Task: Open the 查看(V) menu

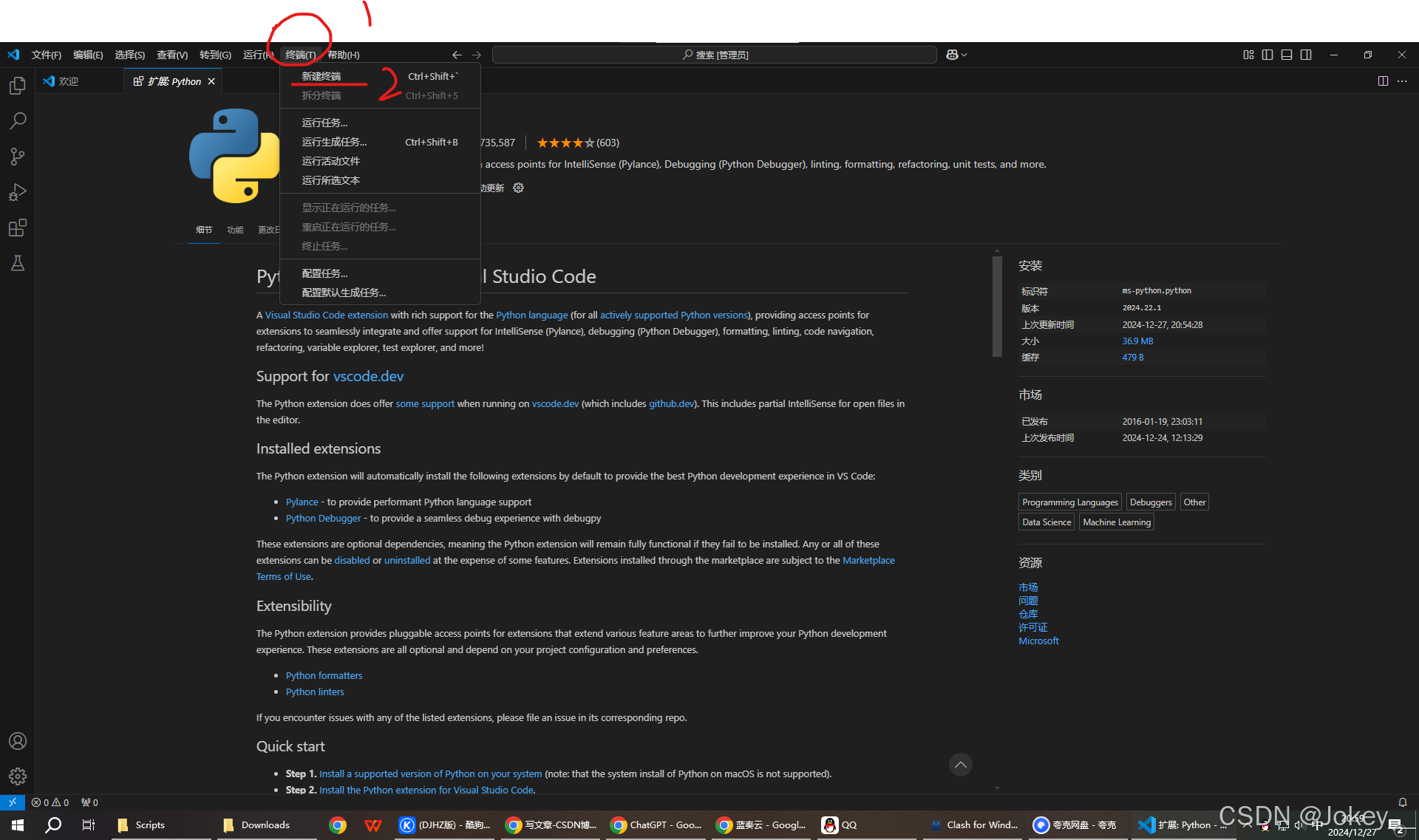Action: pos(172,55)
